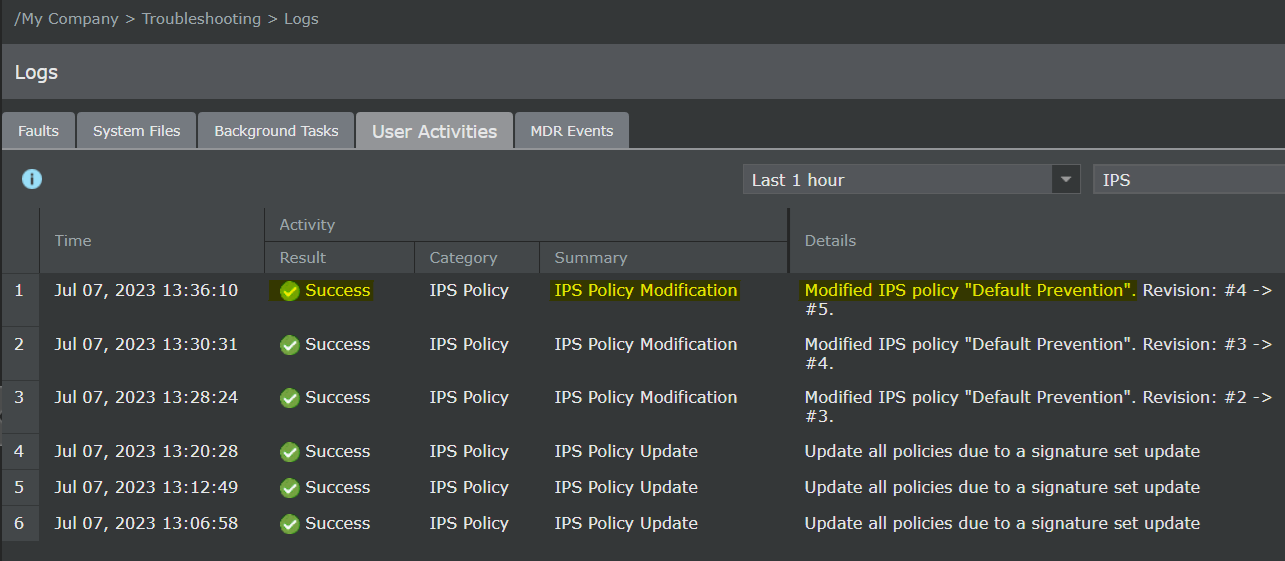Click details with Revision #2 -> #3
Screen dimensions: 1285x561
click(x=1038, y=407)
